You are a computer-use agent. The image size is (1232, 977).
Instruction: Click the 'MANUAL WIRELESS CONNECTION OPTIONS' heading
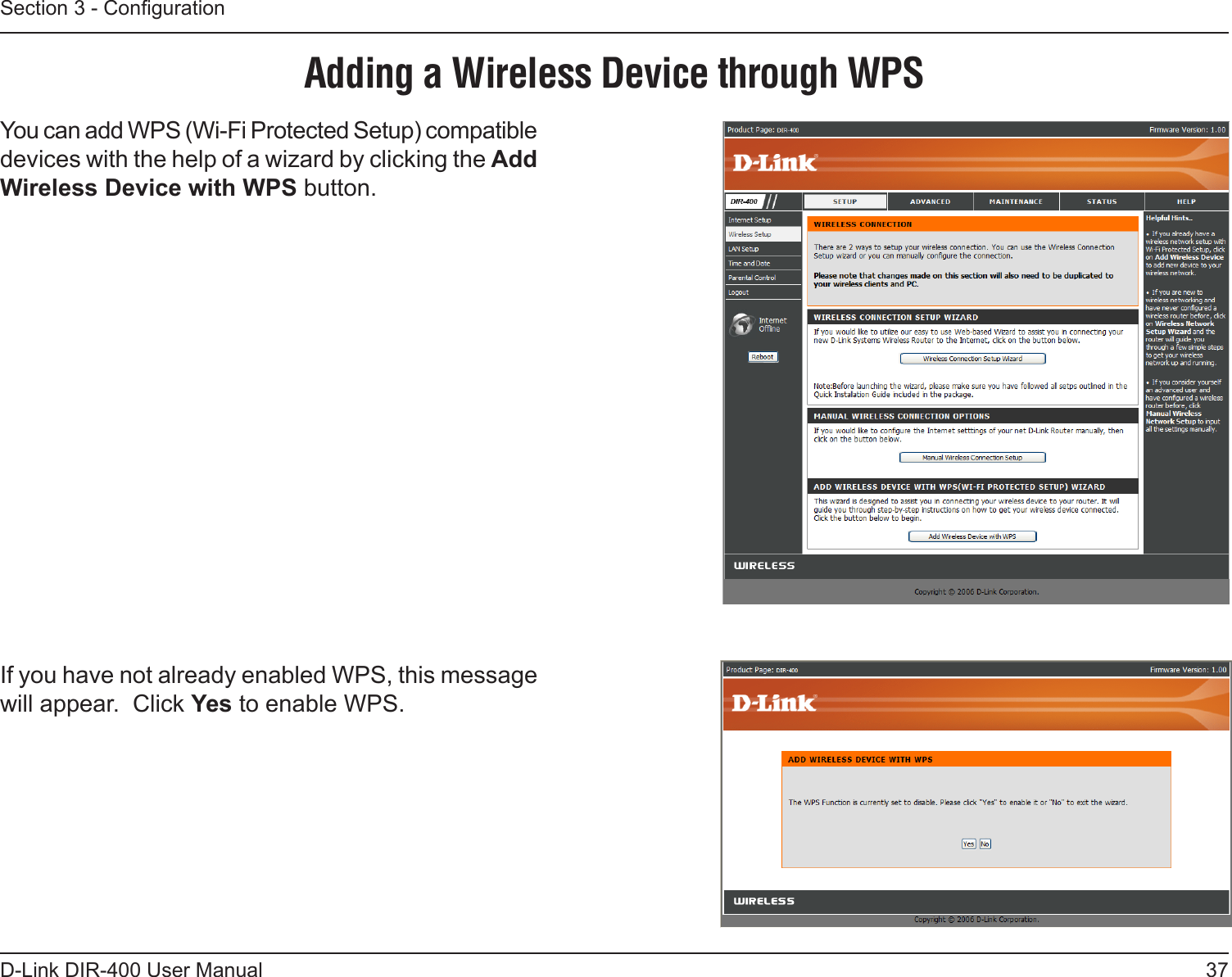972,416
